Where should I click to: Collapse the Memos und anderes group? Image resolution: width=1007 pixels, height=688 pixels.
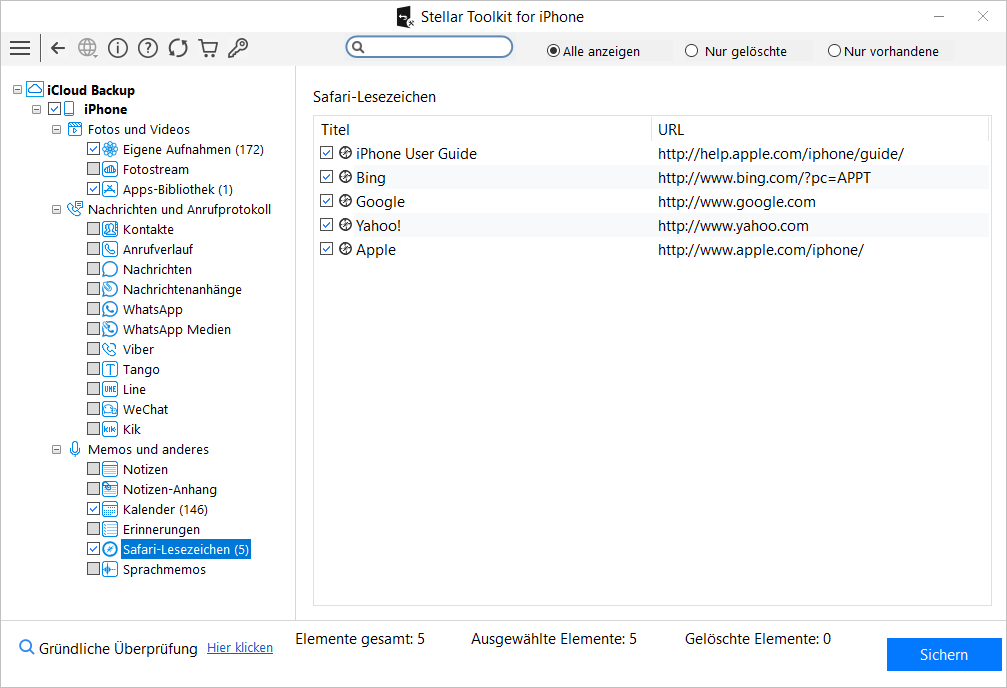point(57,450)
